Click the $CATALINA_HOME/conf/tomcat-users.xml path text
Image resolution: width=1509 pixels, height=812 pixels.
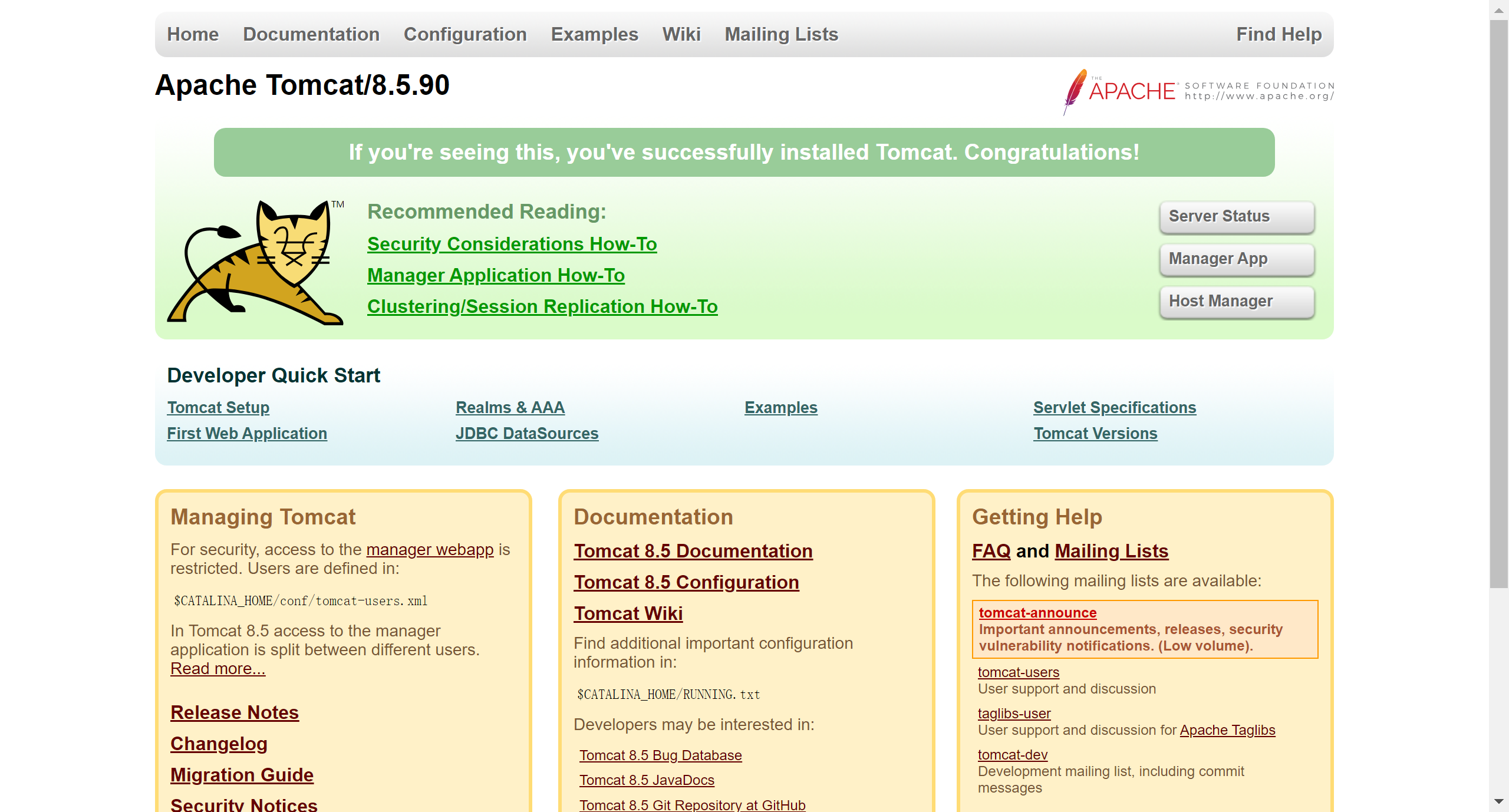301,601
